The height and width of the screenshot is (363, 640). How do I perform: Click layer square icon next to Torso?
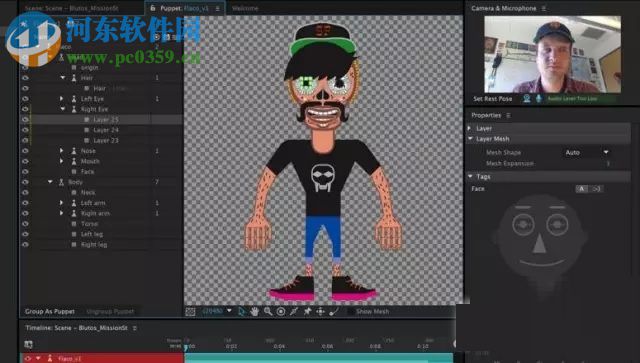click(74, 224)
